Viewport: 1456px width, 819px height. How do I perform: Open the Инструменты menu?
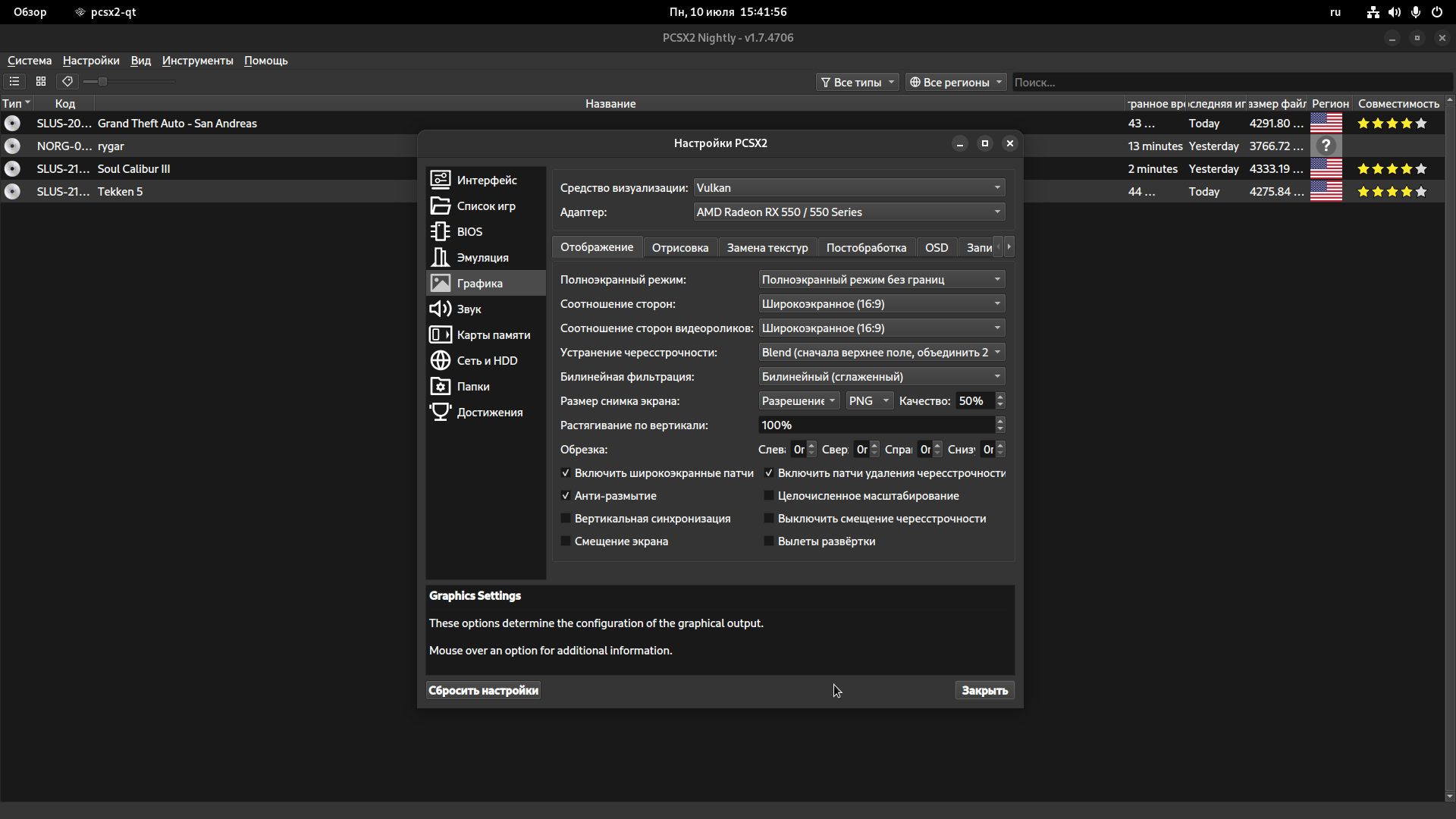click(x=197, y=61)
